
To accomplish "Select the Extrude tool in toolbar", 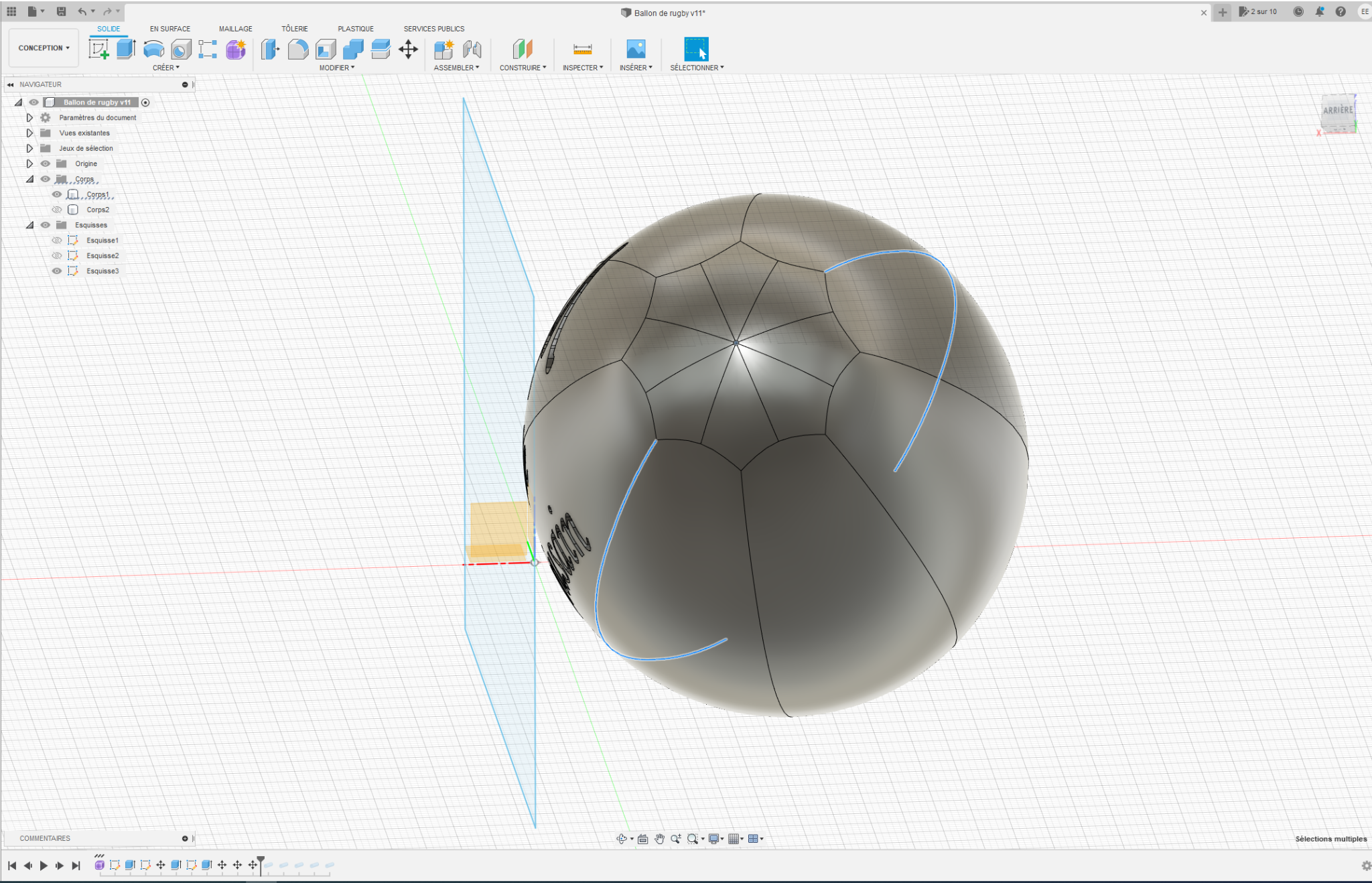I will [126, 49].
